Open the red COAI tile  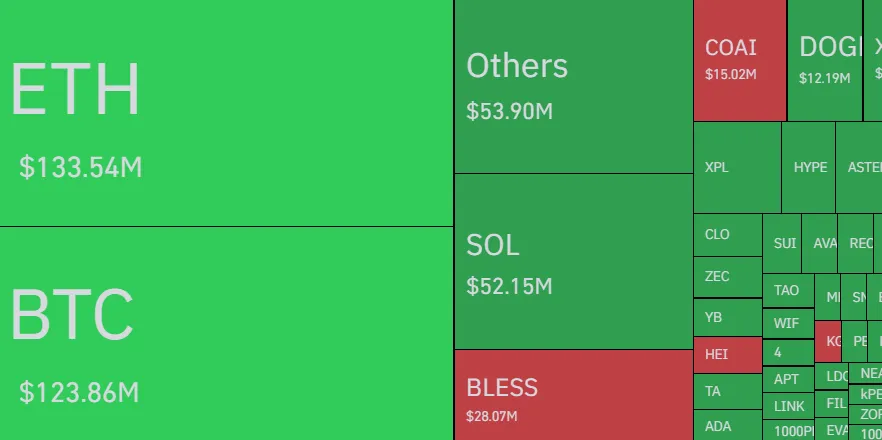[739, 60]
